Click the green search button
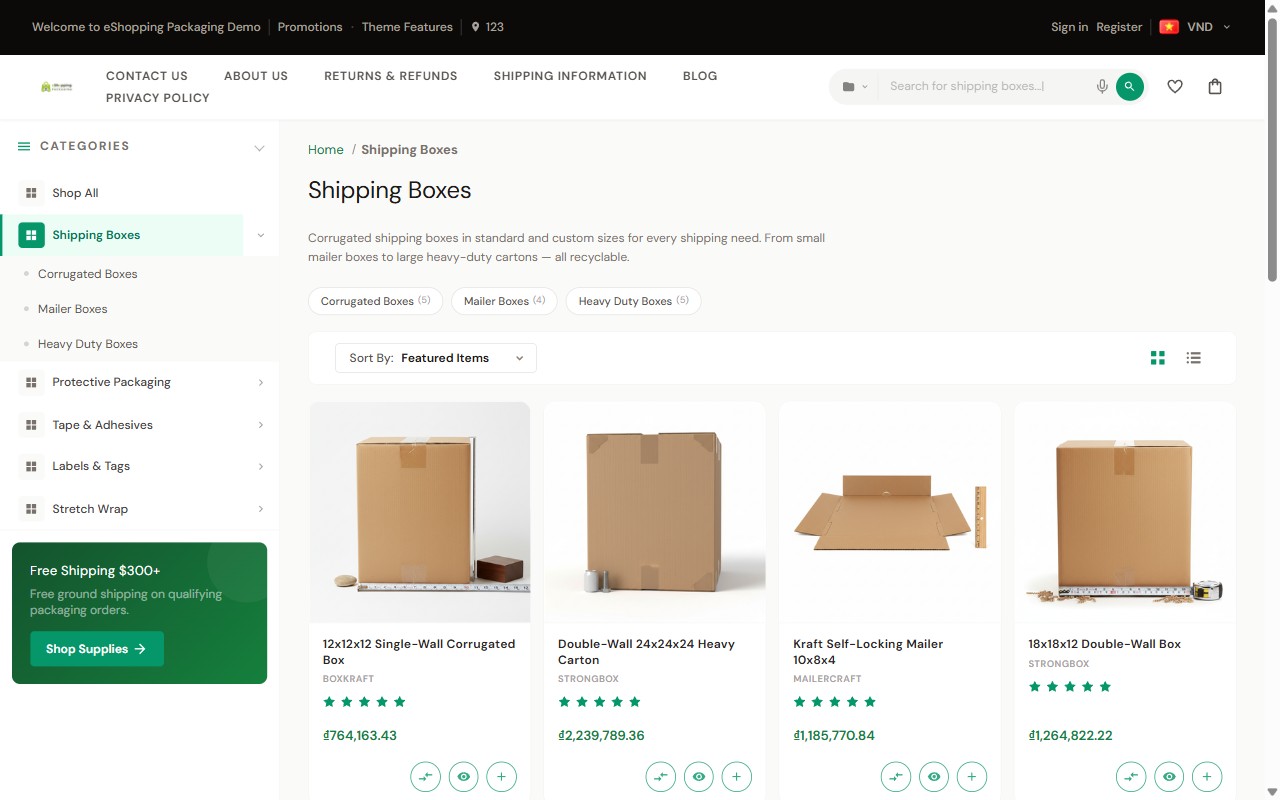Viewport: 1280px width, 800px height. (x=1129, y=86)
